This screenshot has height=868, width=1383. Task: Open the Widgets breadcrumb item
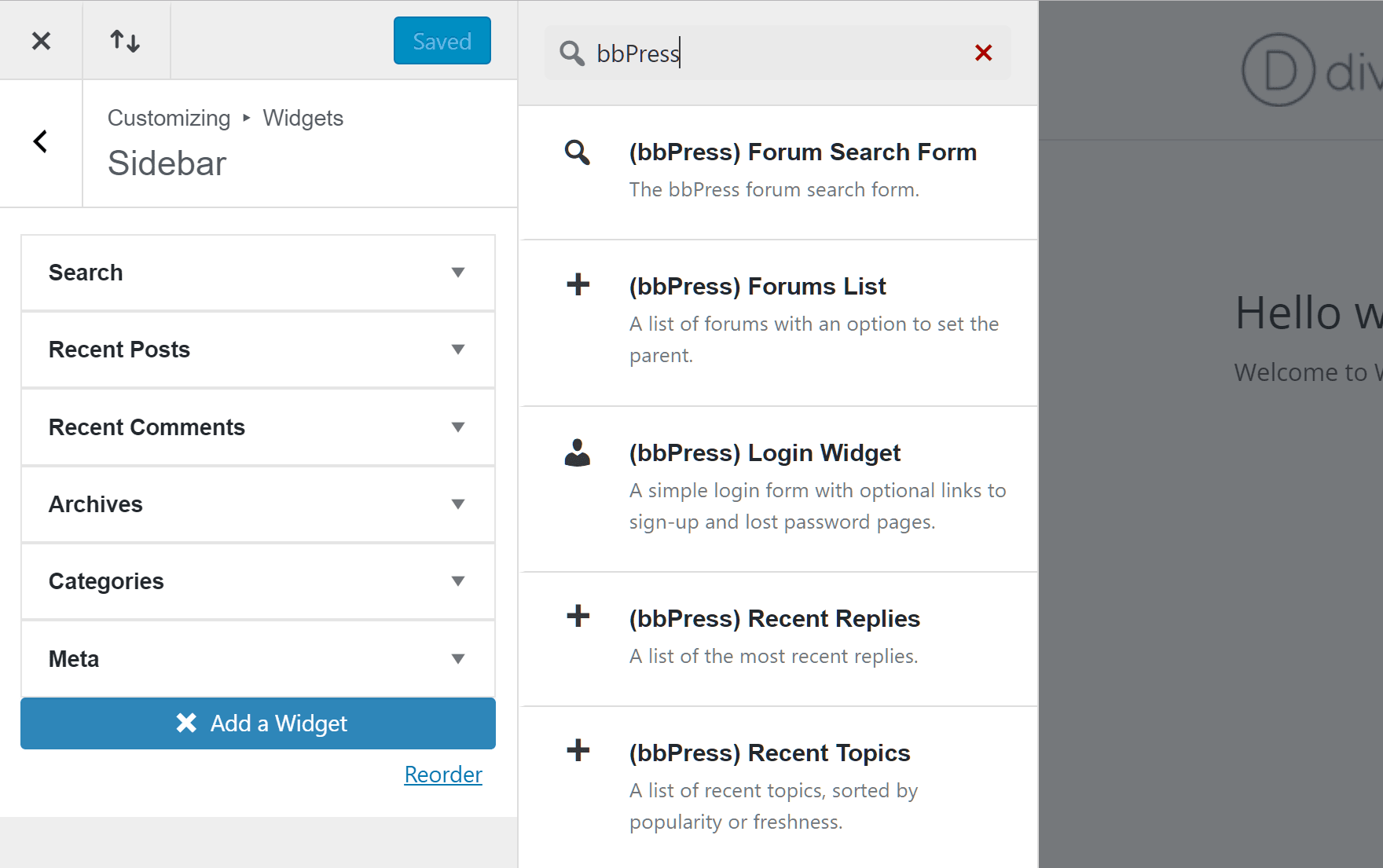click(303, 118)
